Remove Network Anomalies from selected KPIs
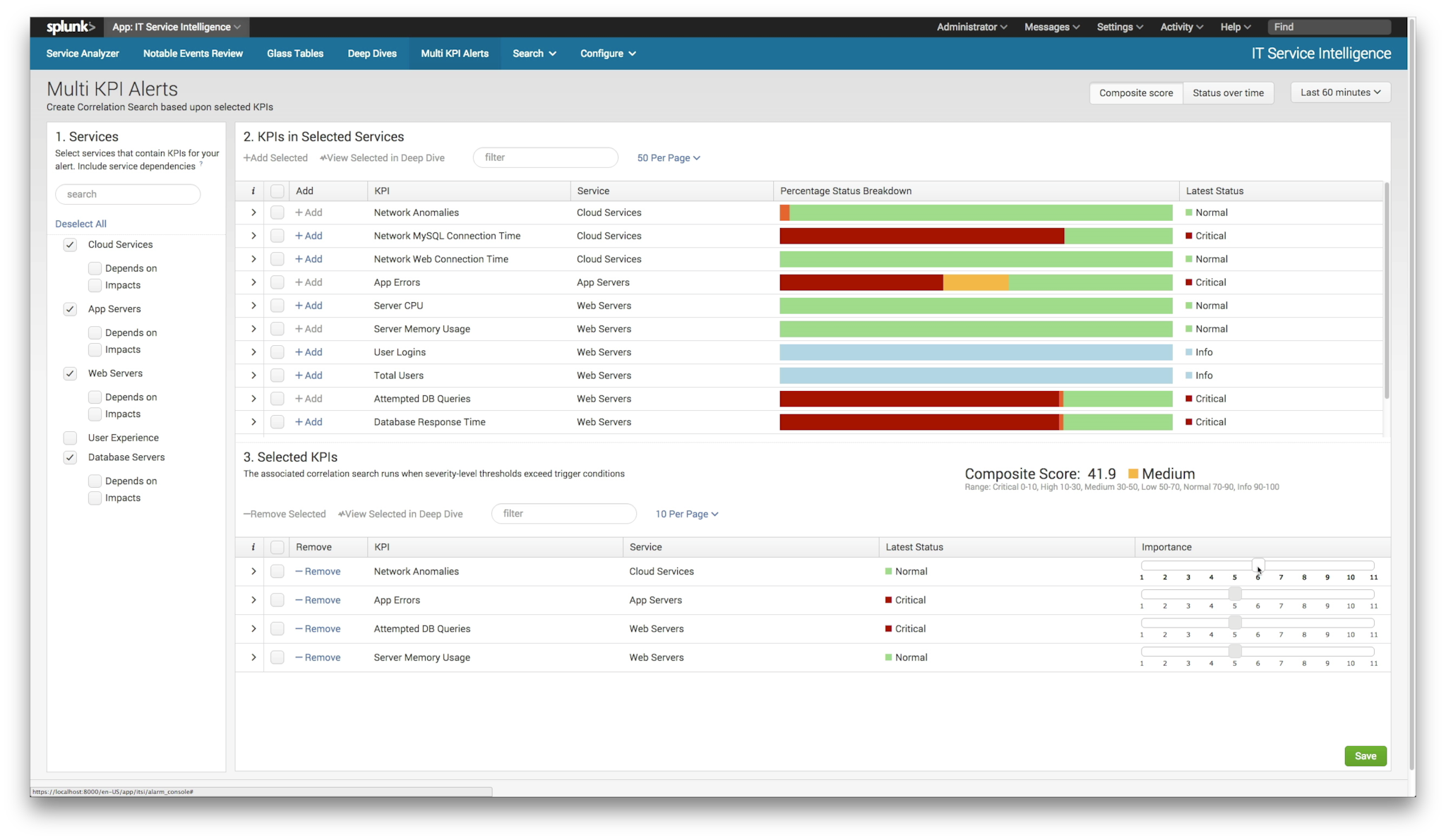Image resolution: width=1446 pixels, height=840 pixels. (x=318, y=572)
